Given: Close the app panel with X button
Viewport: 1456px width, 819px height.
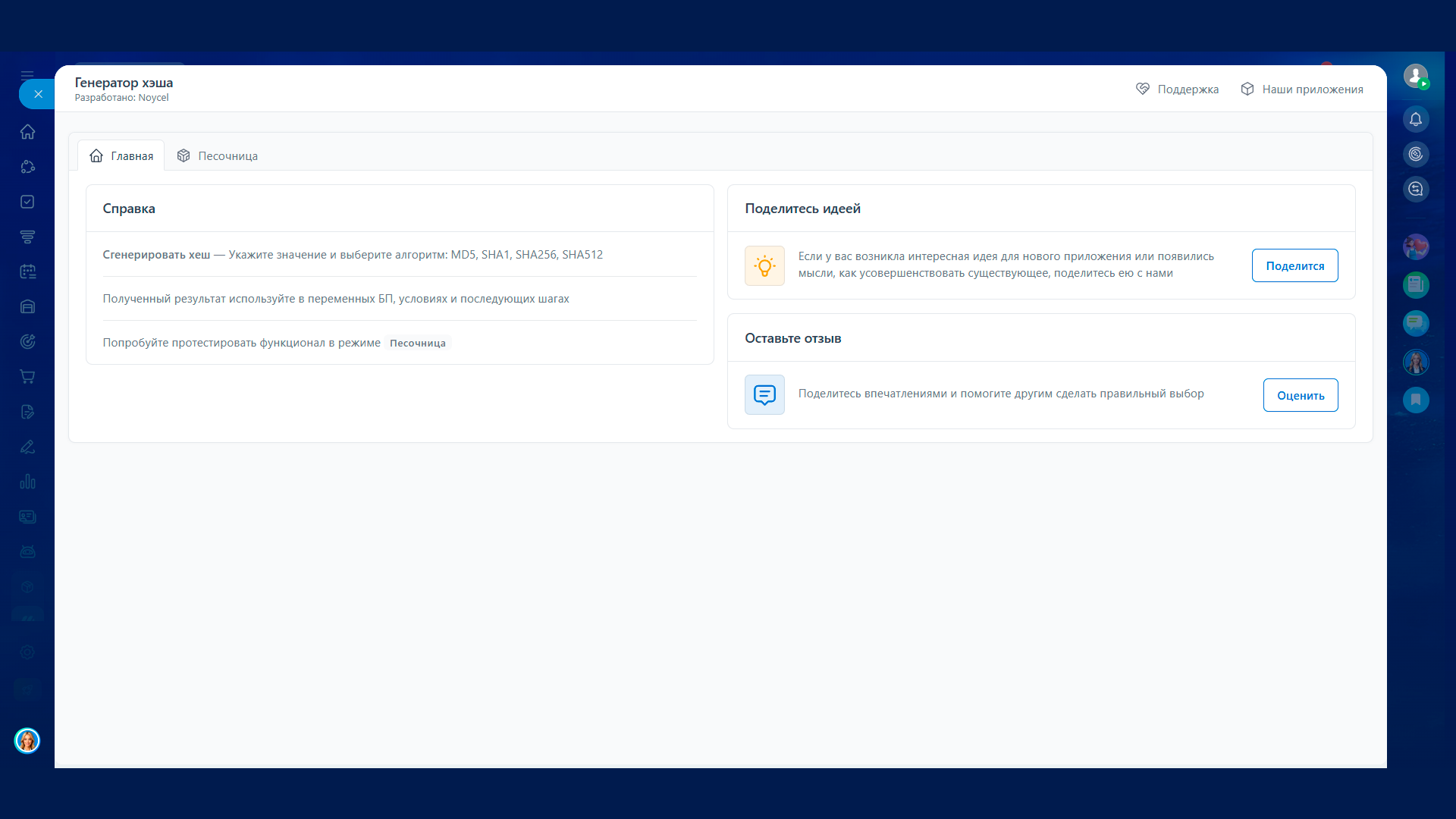Looking at the screenshot, I should pos(38,94).
